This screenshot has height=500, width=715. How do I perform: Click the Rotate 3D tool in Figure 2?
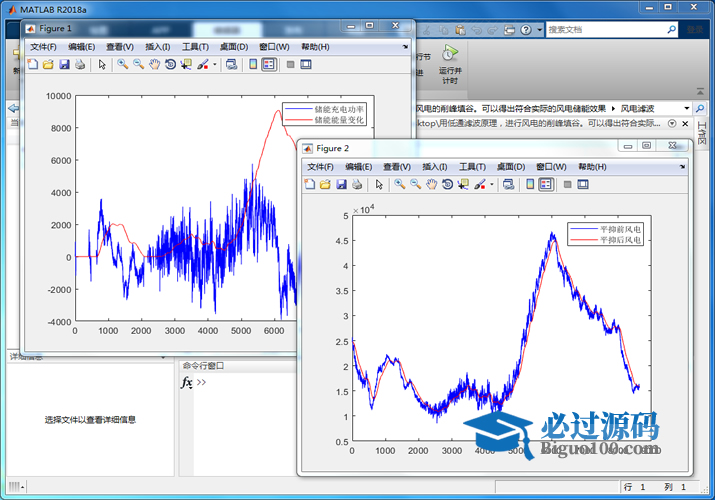[x=447, y=184]
